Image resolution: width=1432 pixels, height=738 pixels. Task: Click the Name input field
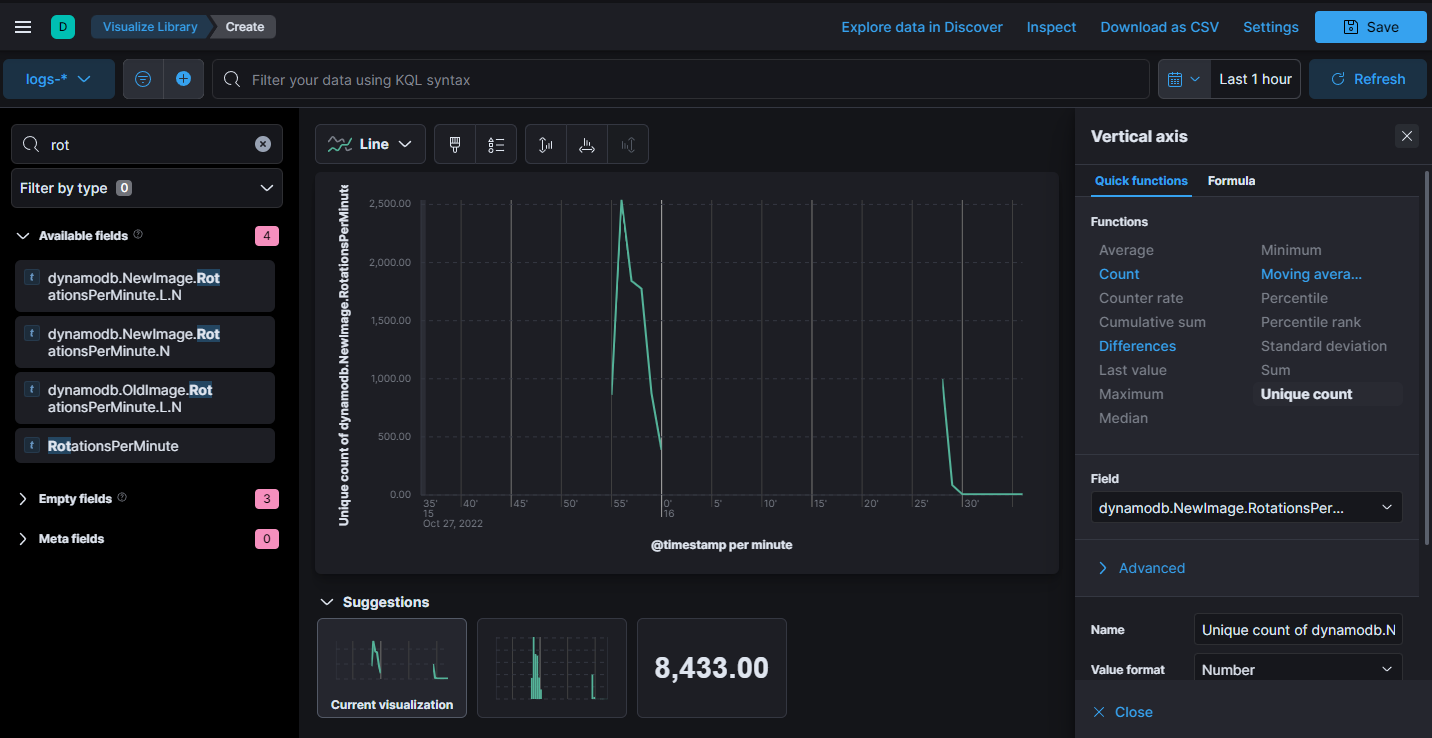coord(1298,630)
